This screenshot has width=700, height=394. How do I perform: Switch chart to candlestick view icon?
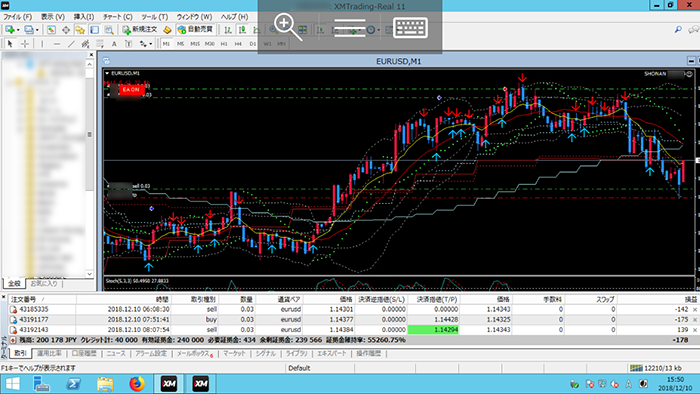[x=242, y=30]
